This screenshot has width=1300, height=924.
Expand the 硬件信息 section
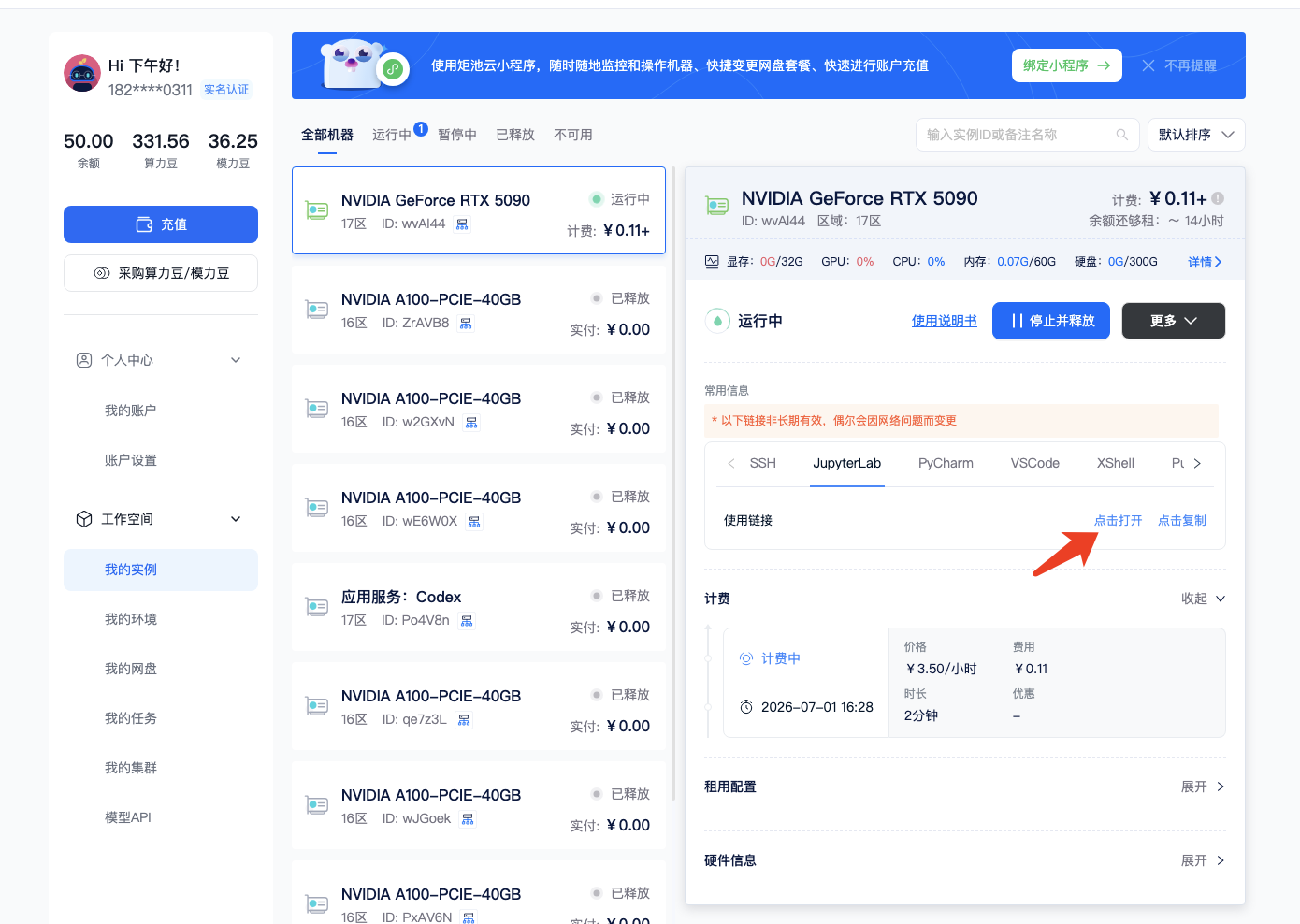tap(1203, 860)
